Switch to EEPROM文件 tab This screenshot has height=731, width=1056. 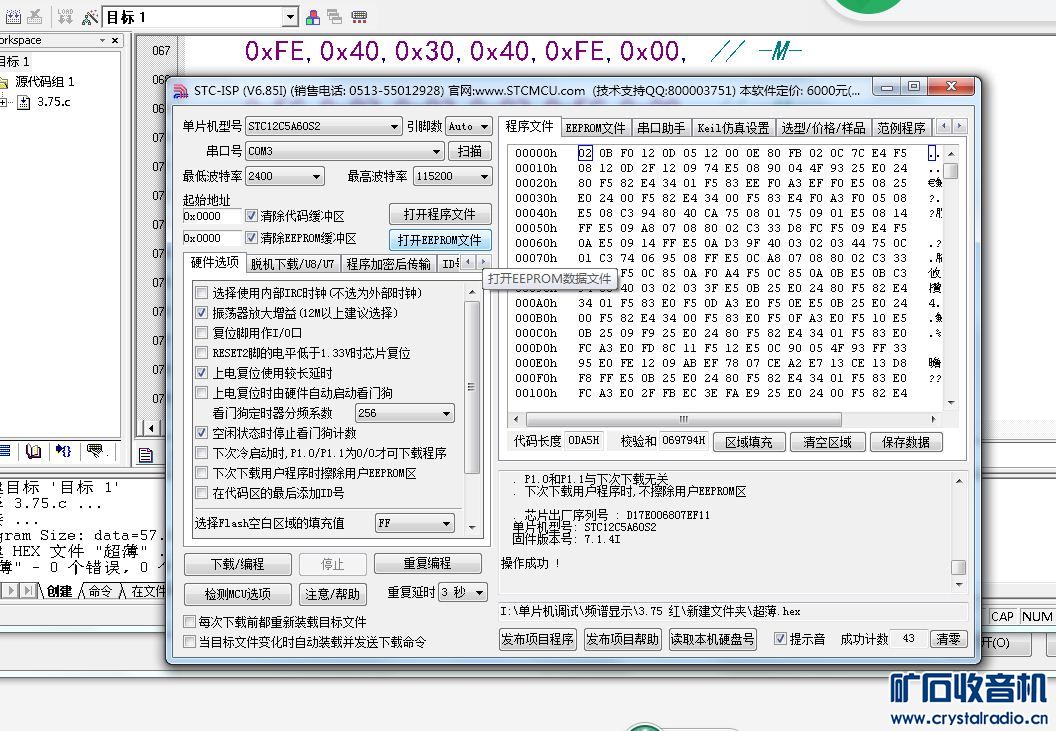coord(595,127)
